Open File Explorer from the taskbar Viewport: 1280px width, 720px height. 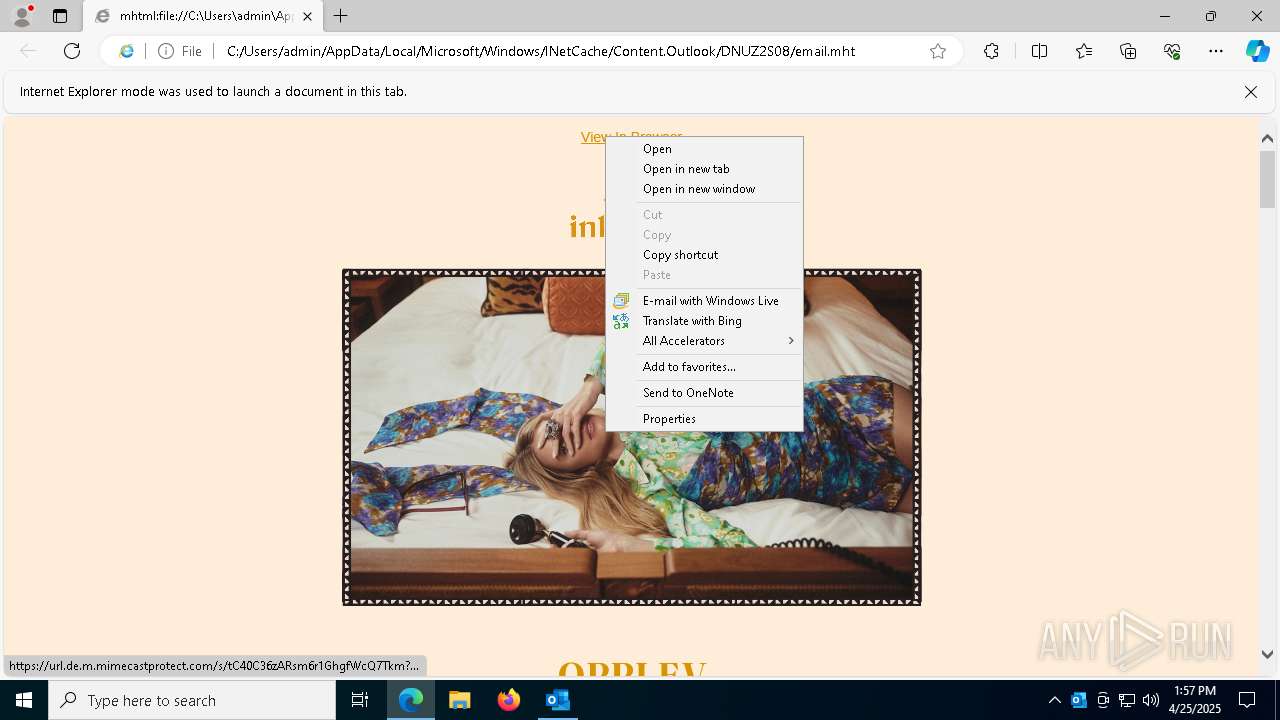(x=460, y=700)
